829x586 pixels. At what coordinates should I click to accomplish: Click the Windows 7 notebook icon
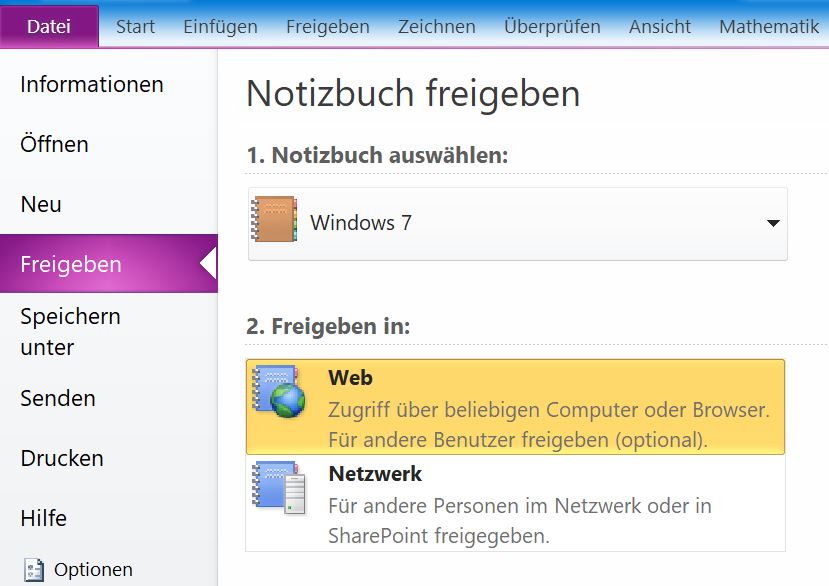(x=274, y=219)
